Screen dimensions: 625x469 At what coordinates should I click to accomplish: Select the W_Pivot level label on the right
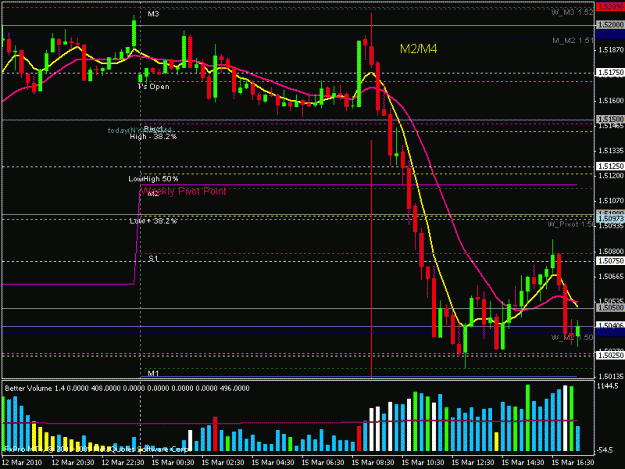571,224
